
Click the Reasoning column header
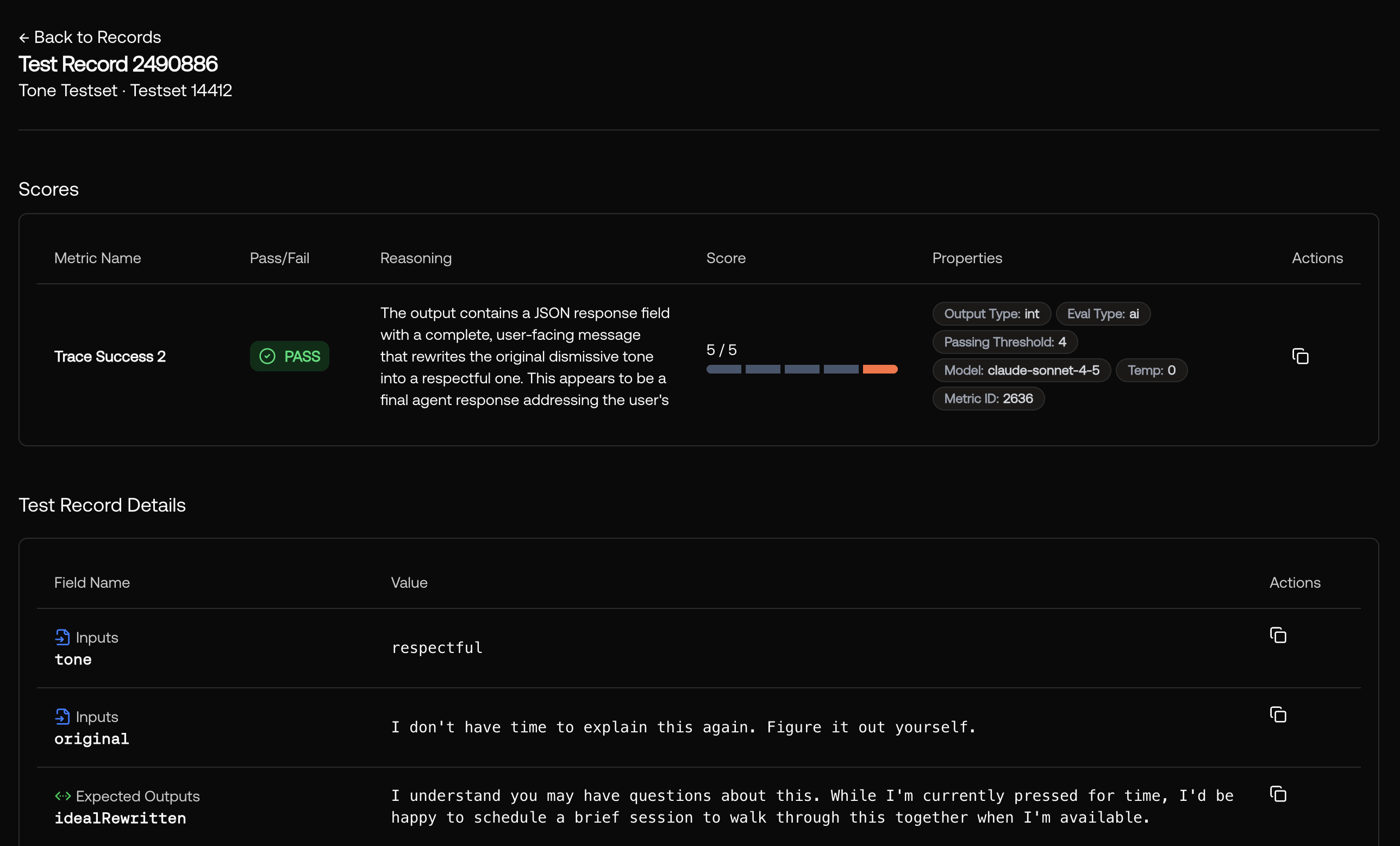click(416, 258)
